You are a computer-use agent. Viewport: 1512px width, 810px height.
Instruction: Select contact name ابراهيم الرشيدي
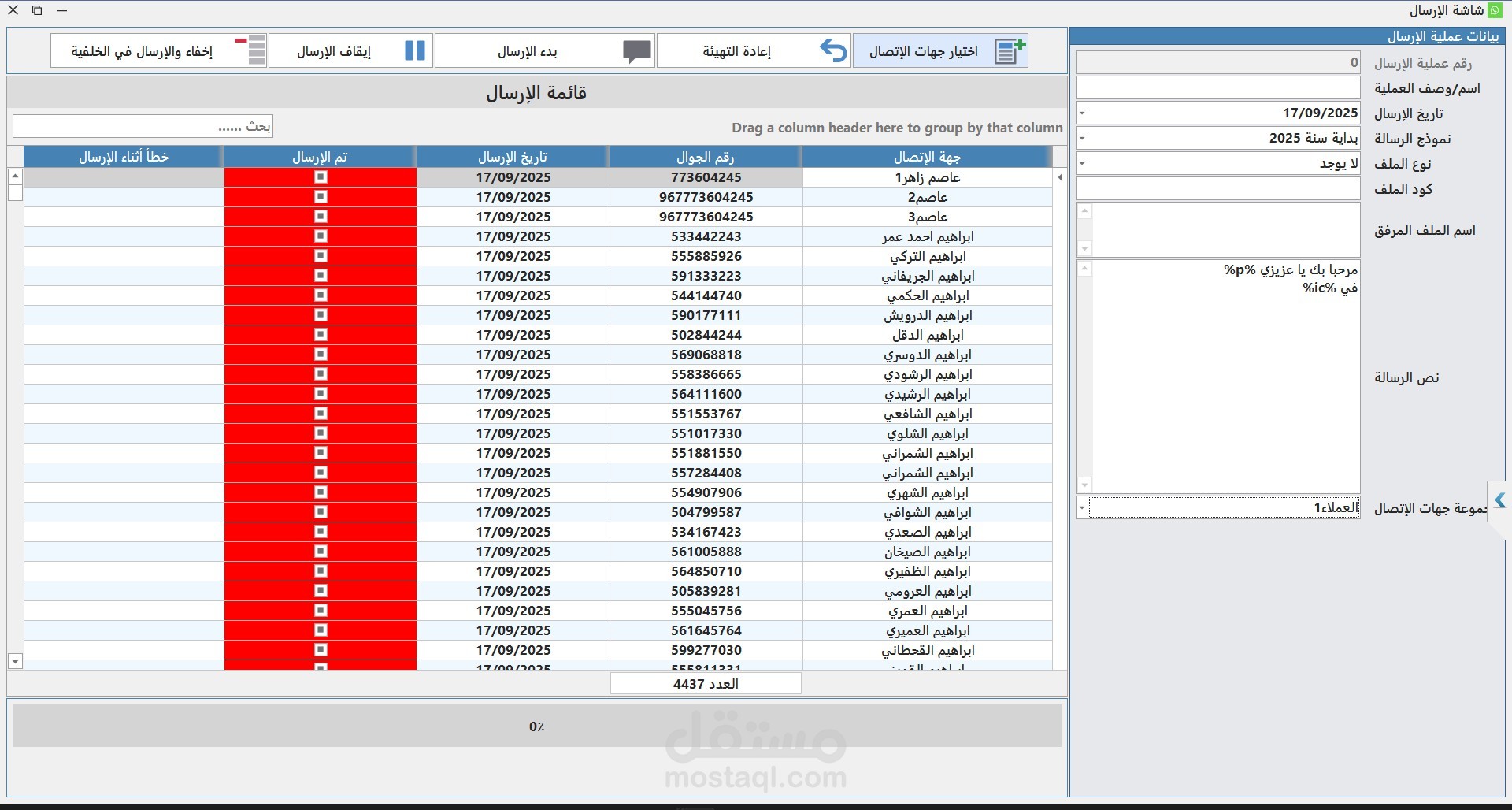[x=928, y=394]
